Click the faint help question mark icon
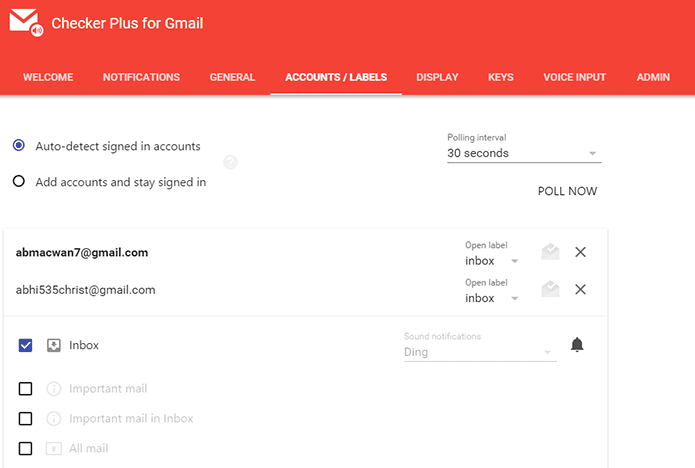The image size is (695, 468). click(230, 163)
